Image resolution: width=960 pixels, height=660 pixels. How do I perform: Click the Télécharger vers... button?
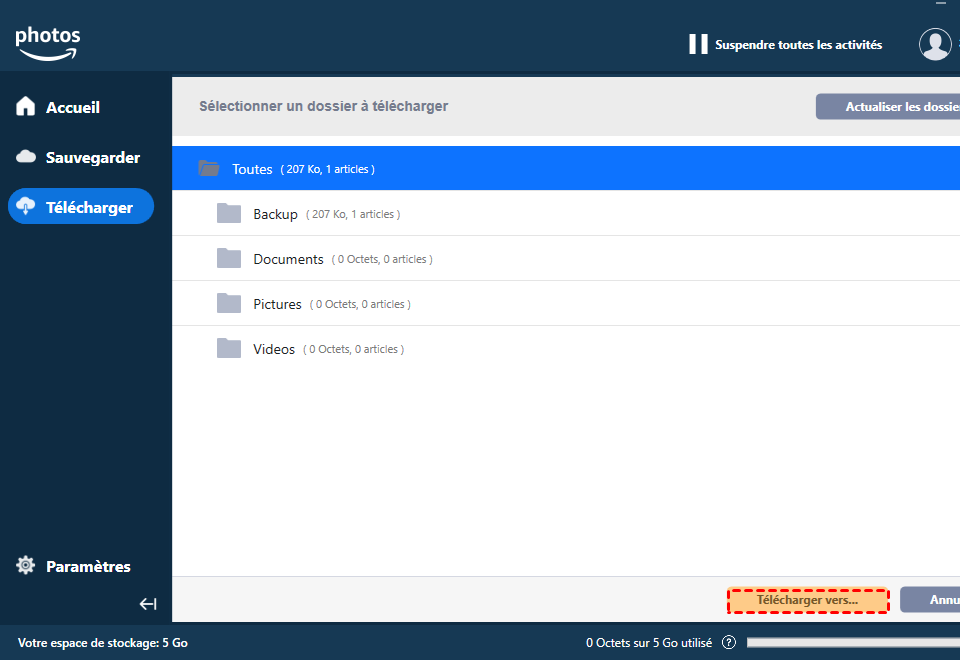click(808, 600)
